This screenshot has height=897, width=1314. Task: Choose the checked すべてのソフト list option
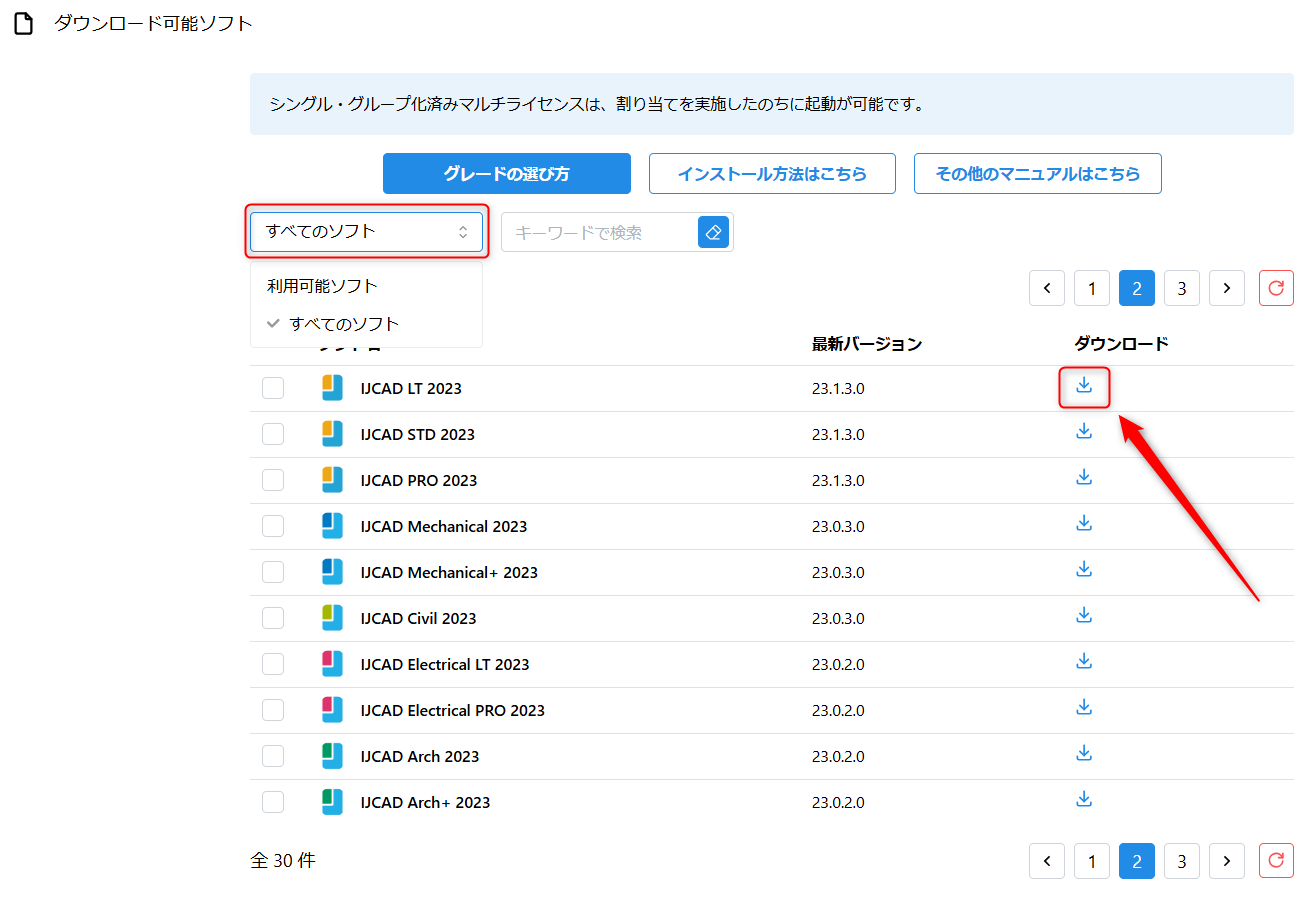367,324
